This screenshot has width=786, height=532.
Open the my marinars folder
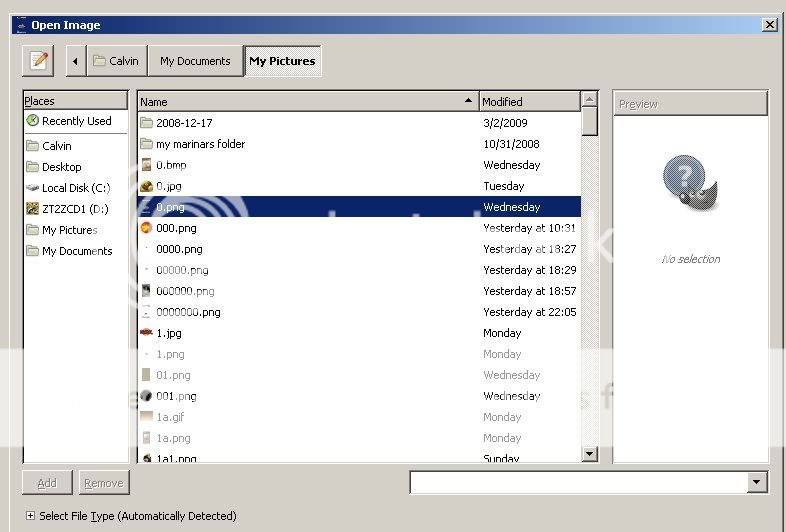coord(200,144)
